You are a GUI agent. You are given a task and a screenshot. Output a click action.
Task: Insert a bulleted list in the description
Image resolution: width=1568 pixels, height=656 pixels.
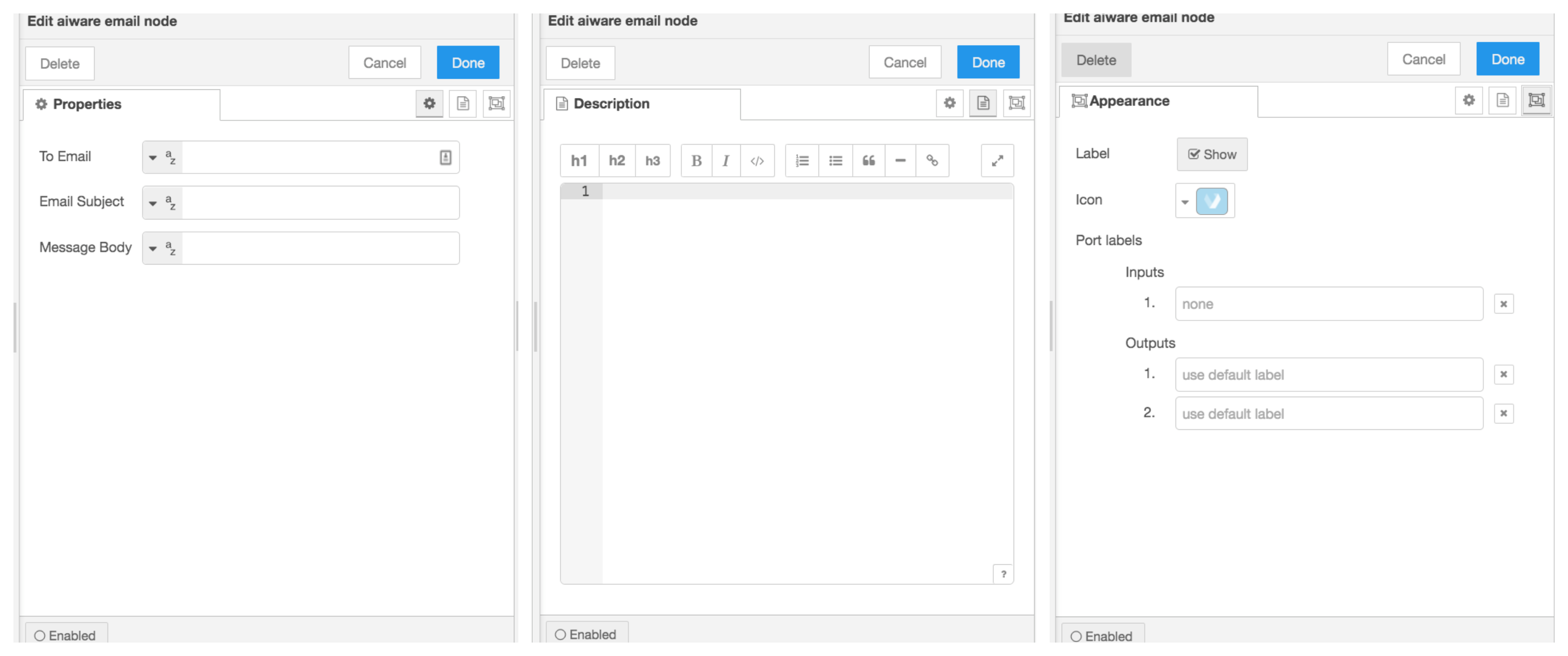835,160
